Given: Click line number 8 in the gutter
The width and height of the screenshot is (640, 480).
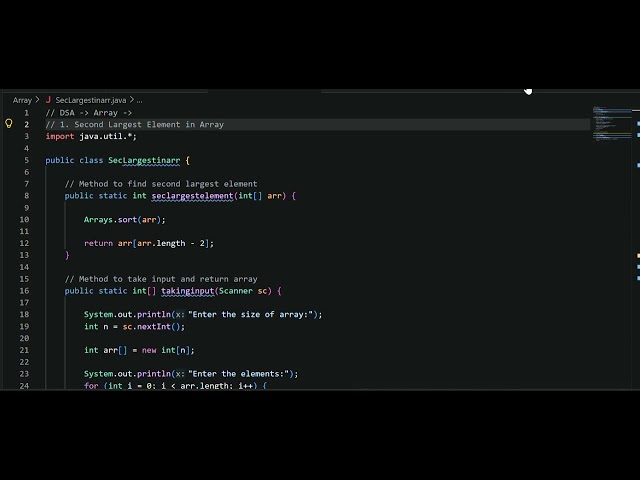Looking at the screenshot, I should 27,196.
